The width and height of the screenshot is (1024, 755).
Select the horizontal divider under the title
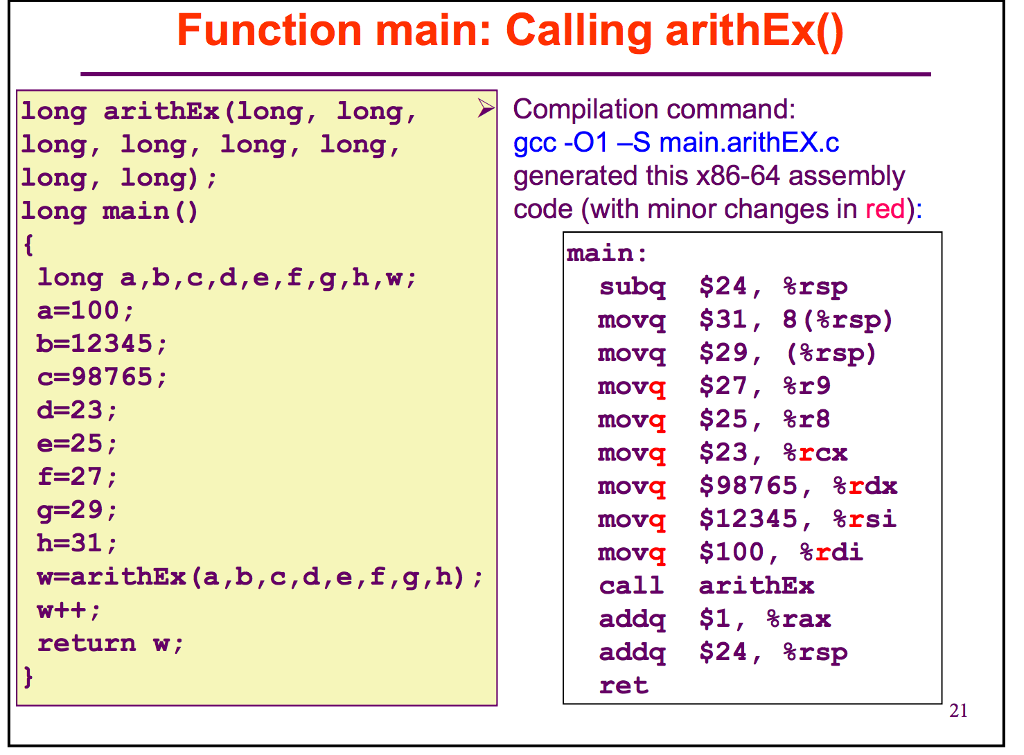pos(510,71)
